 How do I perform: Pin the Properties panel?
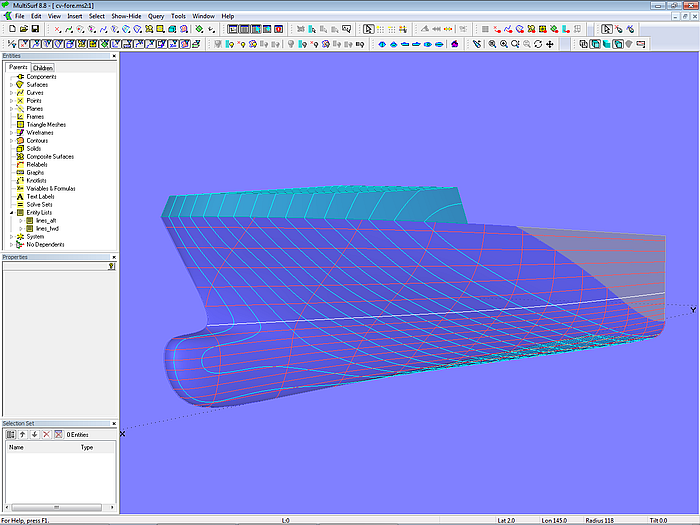(x=112, y=266)
